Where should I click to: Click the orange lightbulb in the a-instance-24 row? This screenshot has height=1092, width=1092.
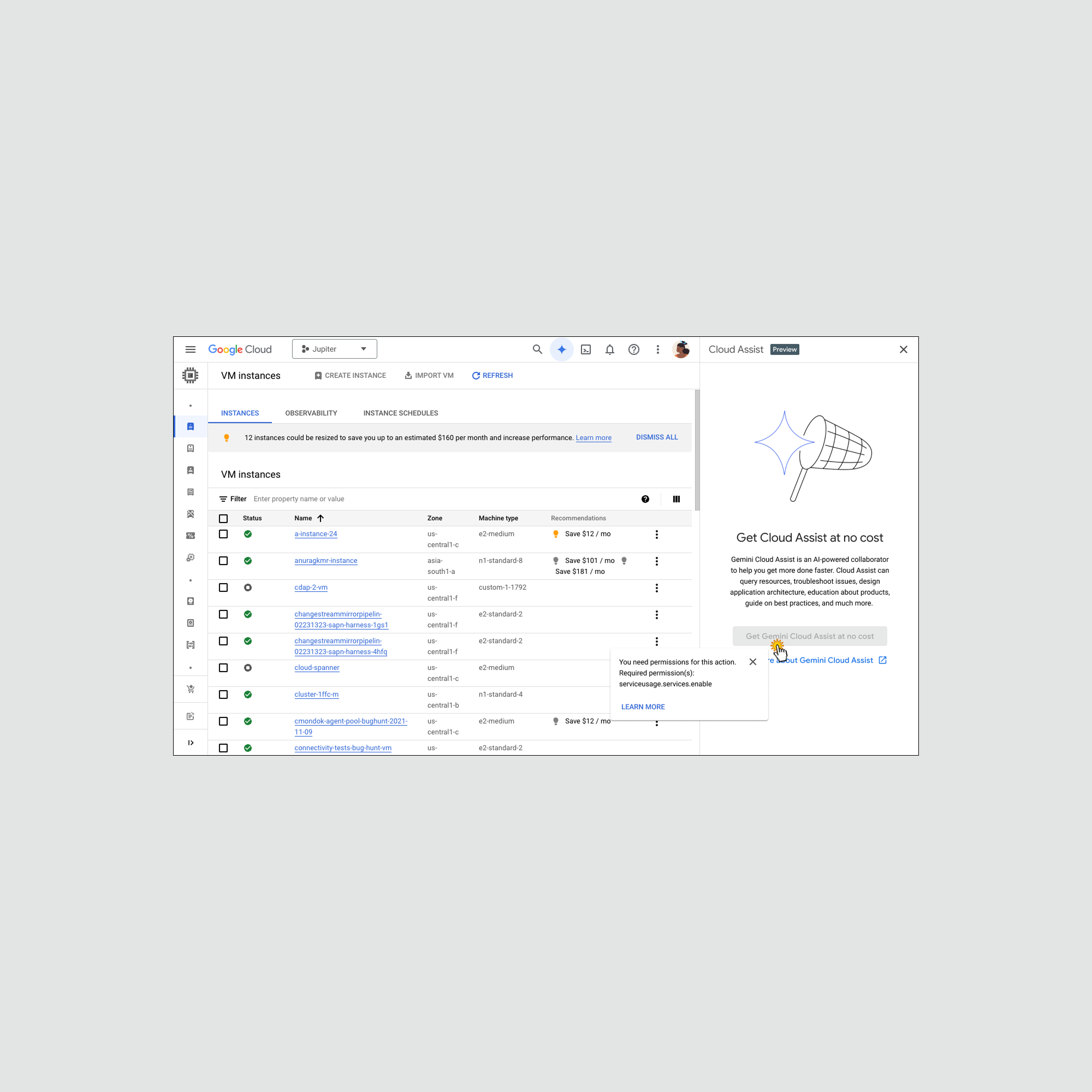556,534
